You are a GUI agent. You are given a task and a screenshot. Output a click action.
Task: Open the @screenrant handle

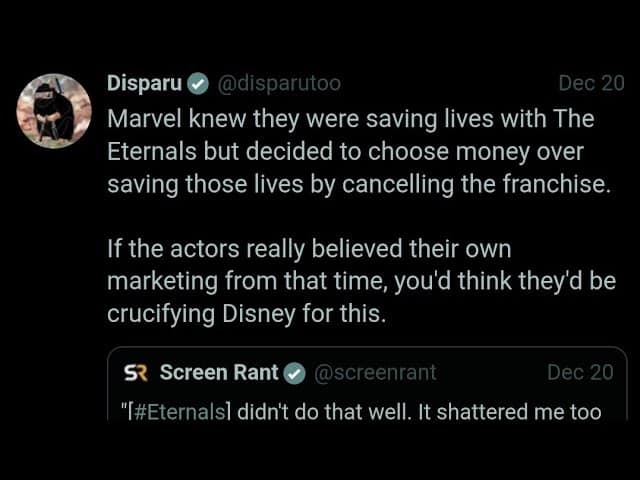375,373
